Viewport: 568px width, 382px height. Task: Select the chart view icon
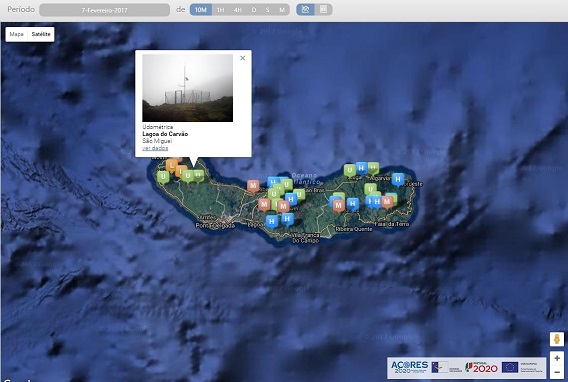coord(305,10)
